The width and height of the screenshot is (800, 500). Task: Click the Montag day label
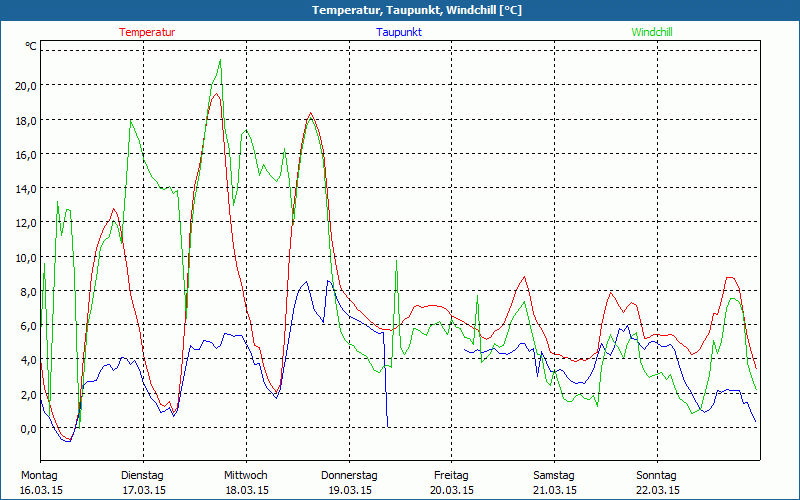(39, 475)
